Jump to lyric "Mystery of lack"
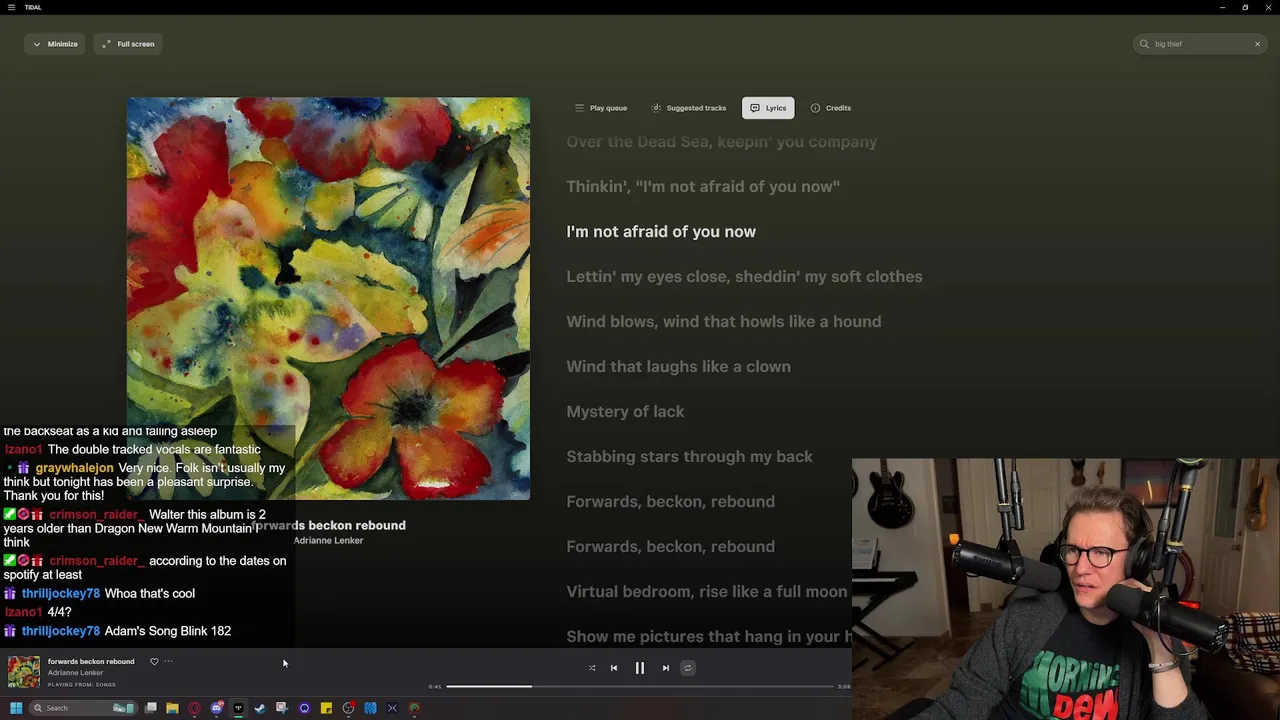The width and height of the screenshot is (1280, 720). point(625,411)
